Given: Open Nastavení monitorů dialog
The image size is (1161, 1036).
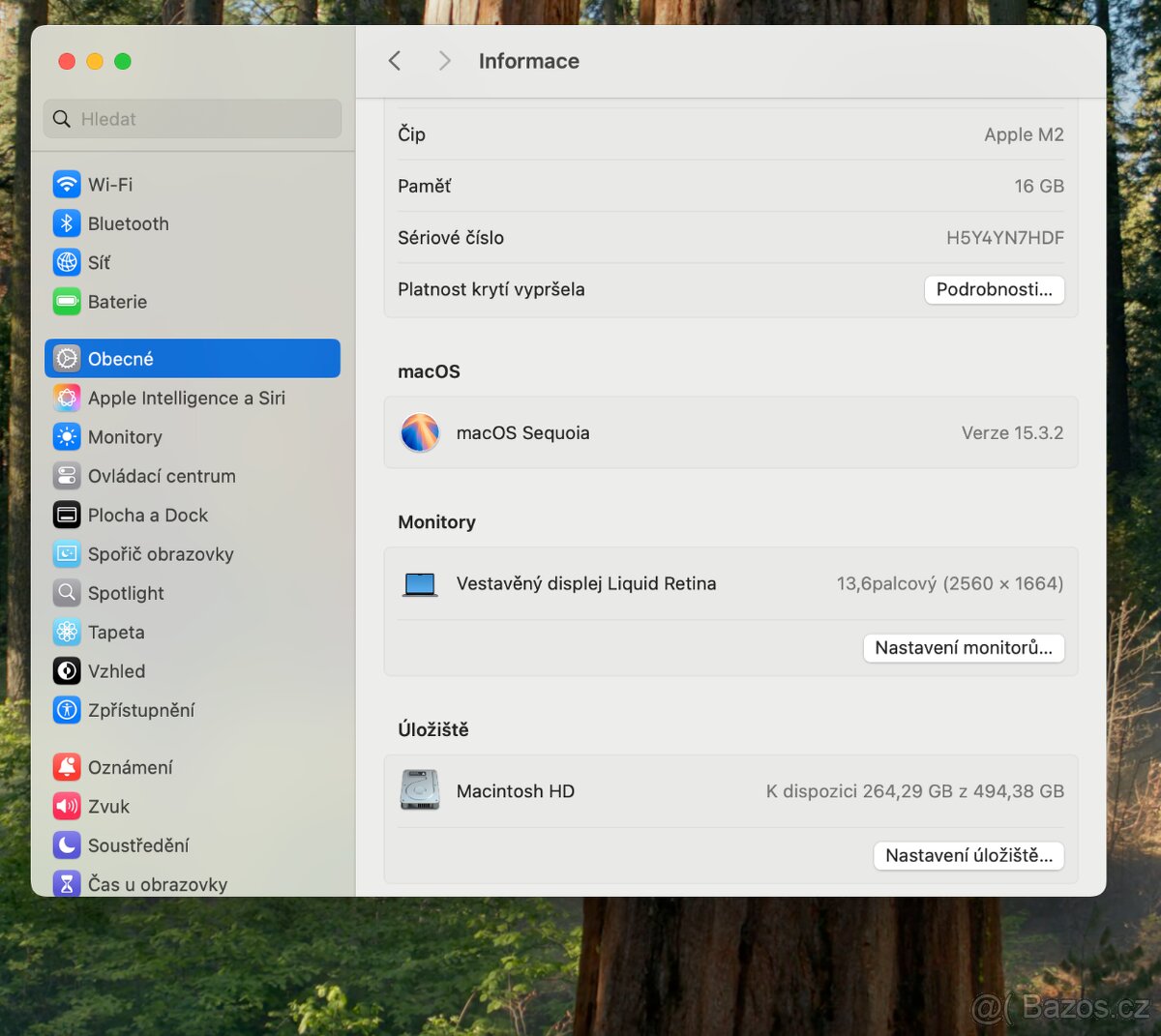Looking at the screenshot, I should click(x=963, y=648).
